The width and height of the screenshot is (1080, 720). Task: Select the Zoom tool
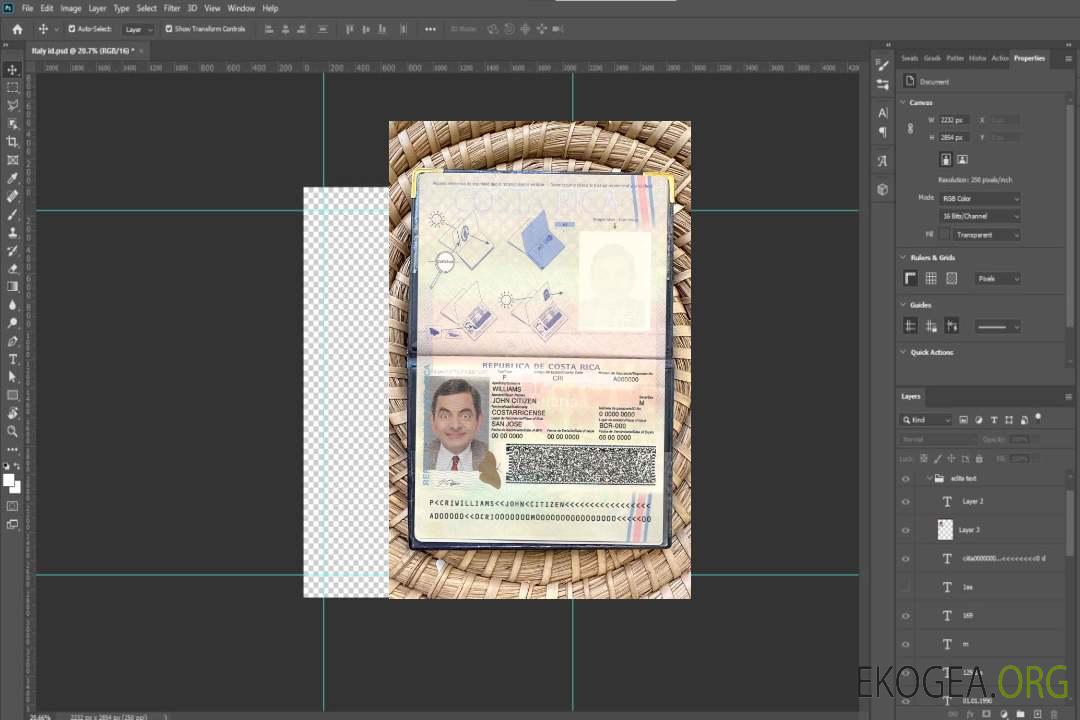click(x=13, y=431)
